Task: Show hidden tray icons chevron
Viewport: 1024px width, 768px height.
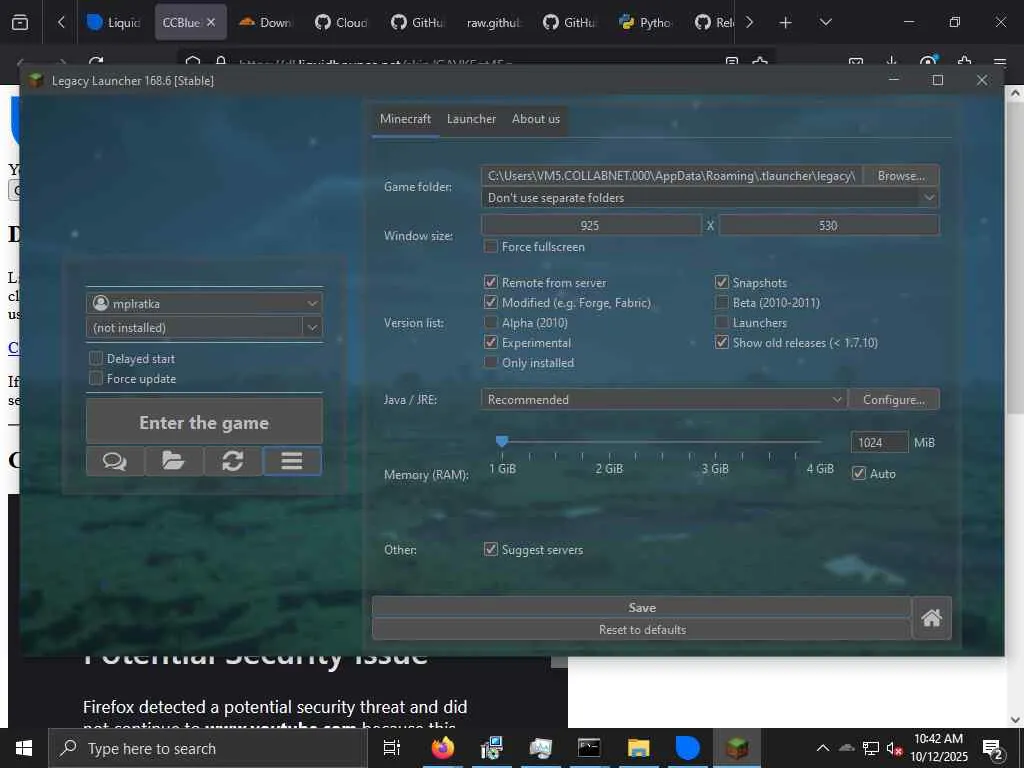Action: pyautogui.click(x=823, y=748)
